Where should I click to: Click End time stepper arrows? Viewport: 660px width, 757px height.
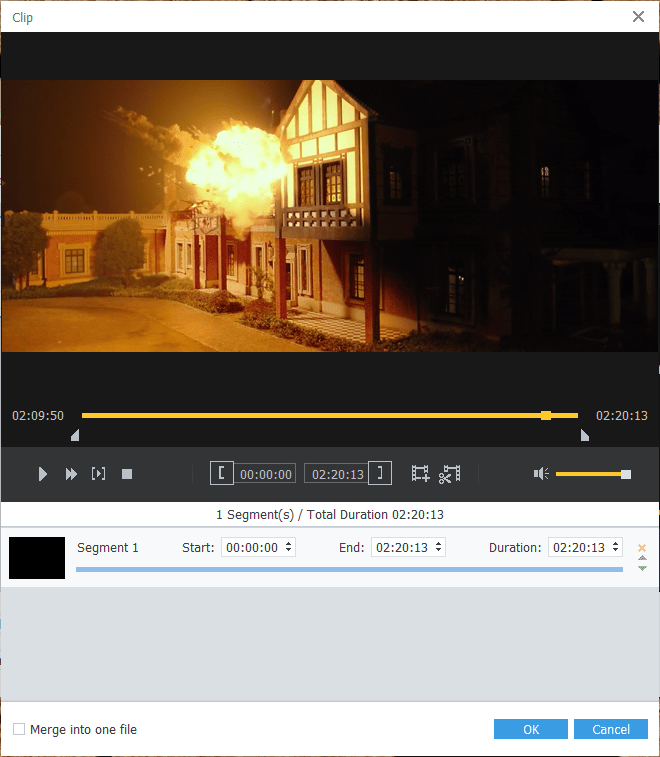[438, 547]
